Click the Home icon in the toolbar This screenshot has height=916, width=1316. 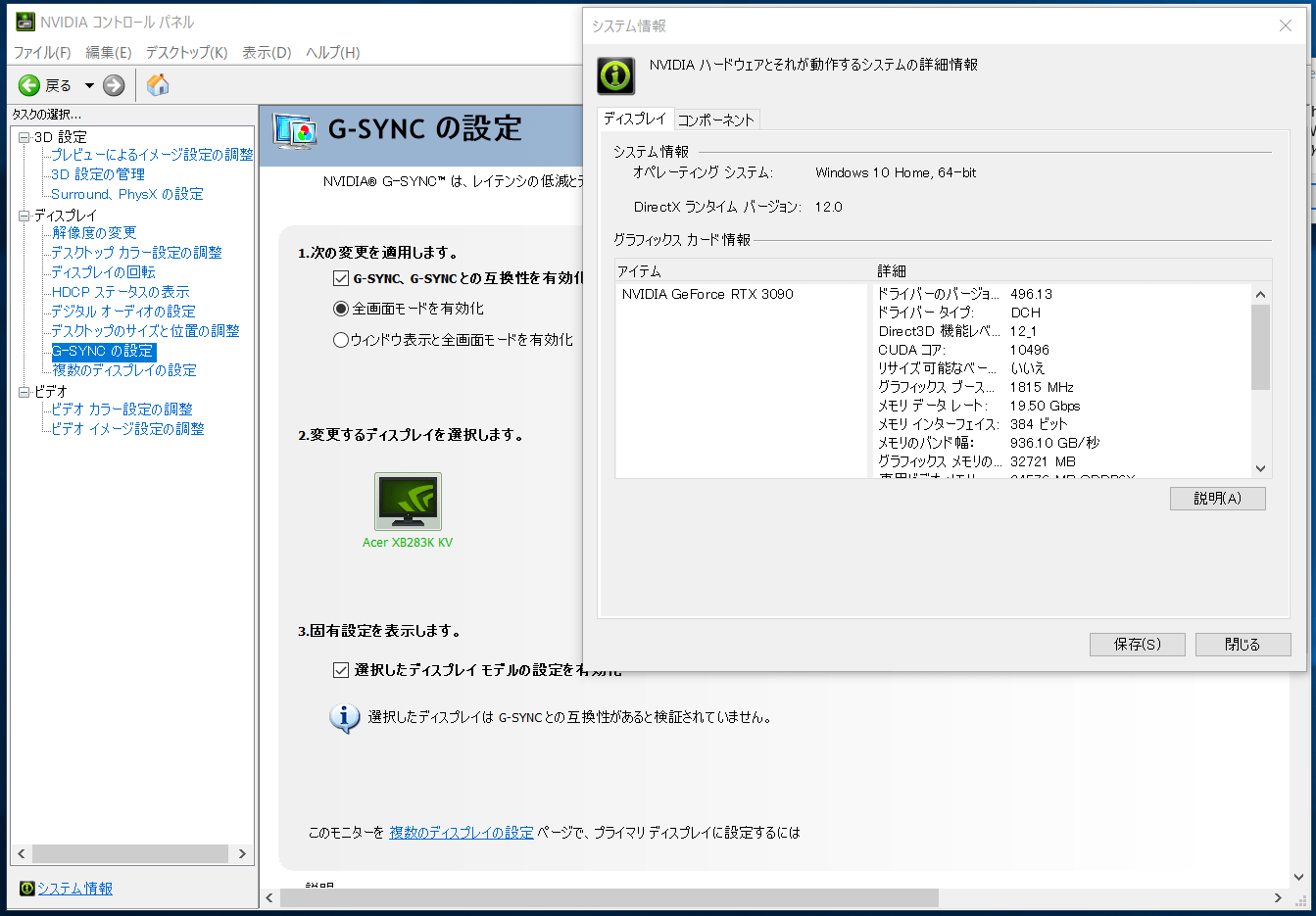point(158,85)
